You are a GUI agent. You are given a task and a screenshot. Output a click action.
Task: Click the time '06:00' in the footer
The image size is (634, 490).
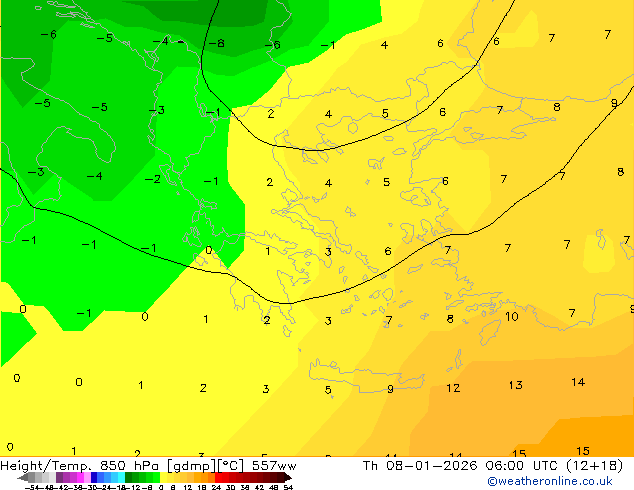click(506, 466)
